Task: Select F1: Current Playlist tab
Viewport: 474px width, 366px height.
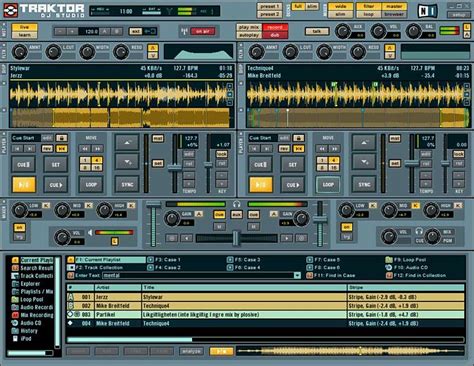Action: 106,260
